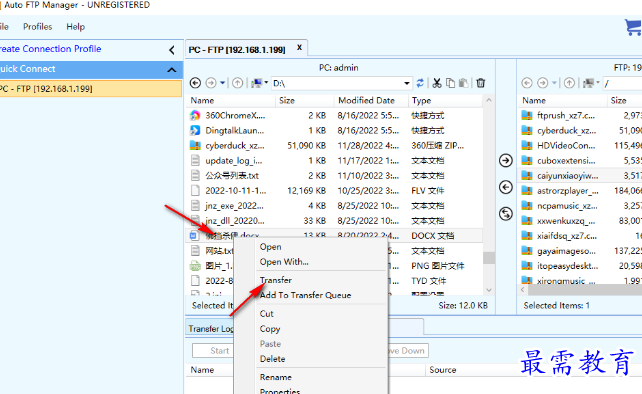642x394 pixels.
Task: Click the cyberduck_xz archive icon in PC pane
Action: (x=195, y=145)
